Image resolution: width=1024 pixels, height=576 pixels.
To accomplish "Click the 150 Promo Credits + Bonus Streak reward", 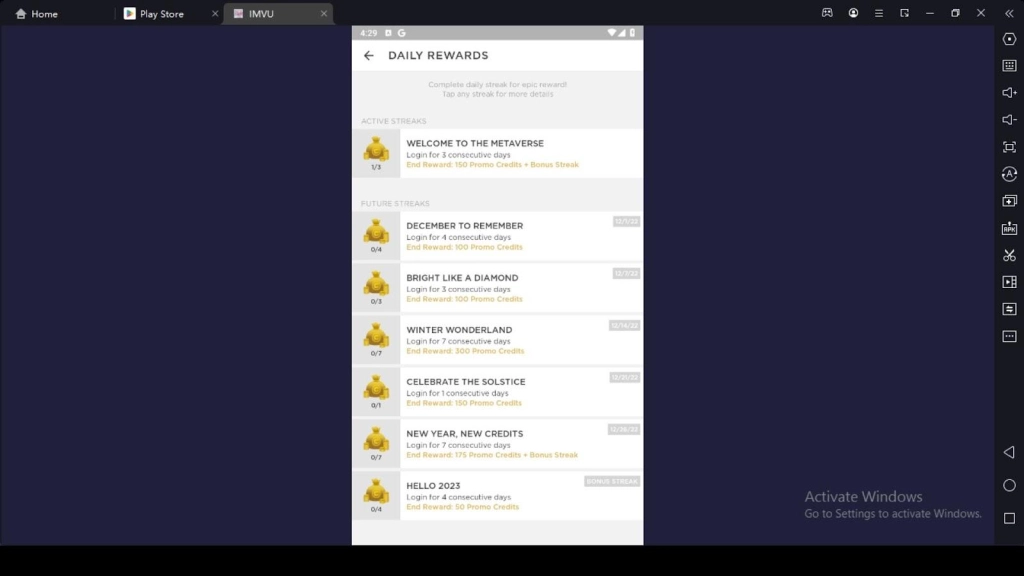I will pos(492,165).
